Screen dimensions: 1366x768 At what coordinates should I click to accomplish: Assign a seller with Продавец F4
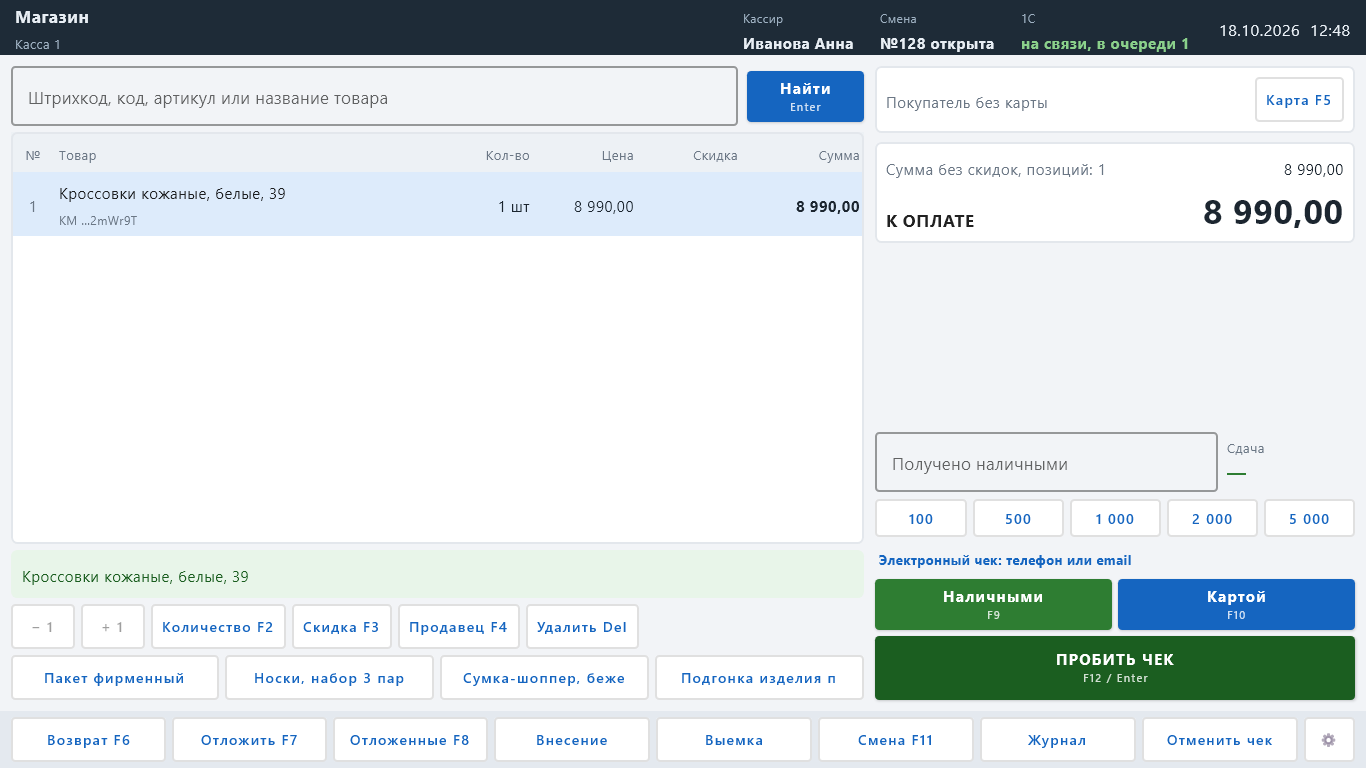(x=459, y=627)
